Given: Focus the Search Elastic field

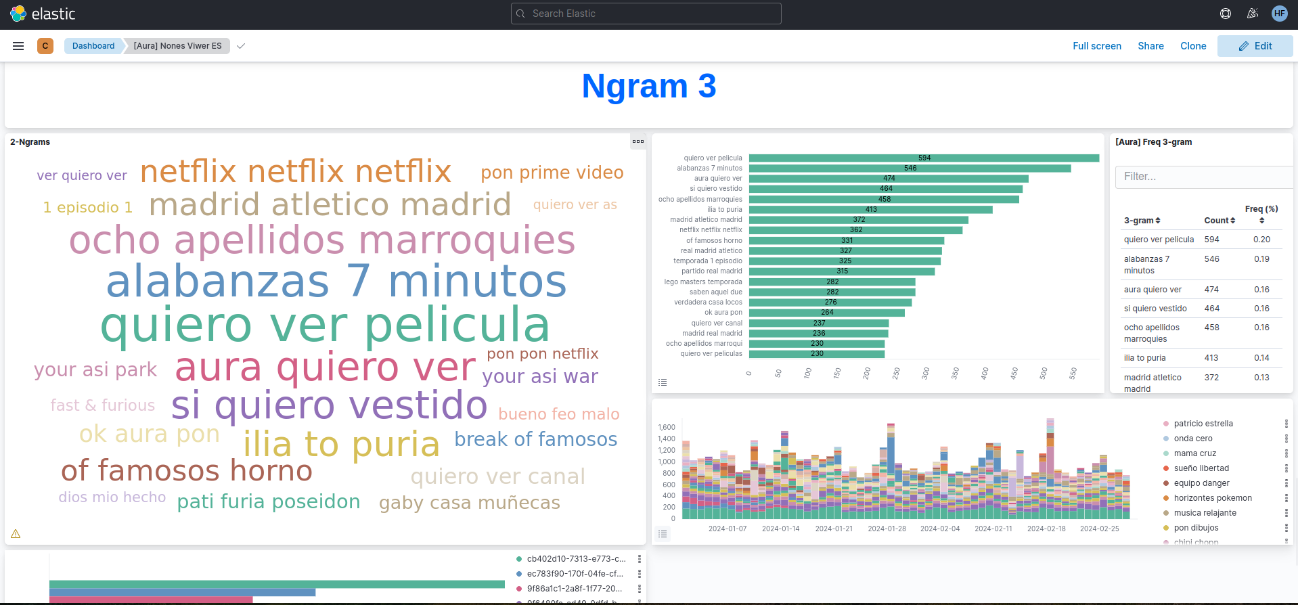Looking at the screenshot, I should coord(646,13).
